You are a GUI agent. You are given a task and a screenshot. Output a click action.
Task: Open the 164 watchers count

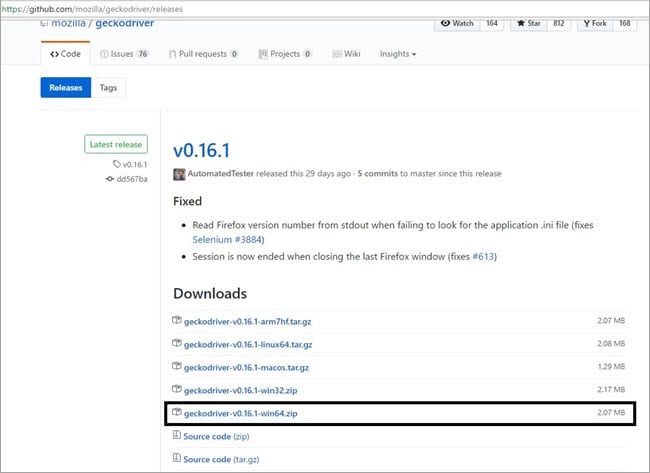pyautogui.click(x=492, y=23)
